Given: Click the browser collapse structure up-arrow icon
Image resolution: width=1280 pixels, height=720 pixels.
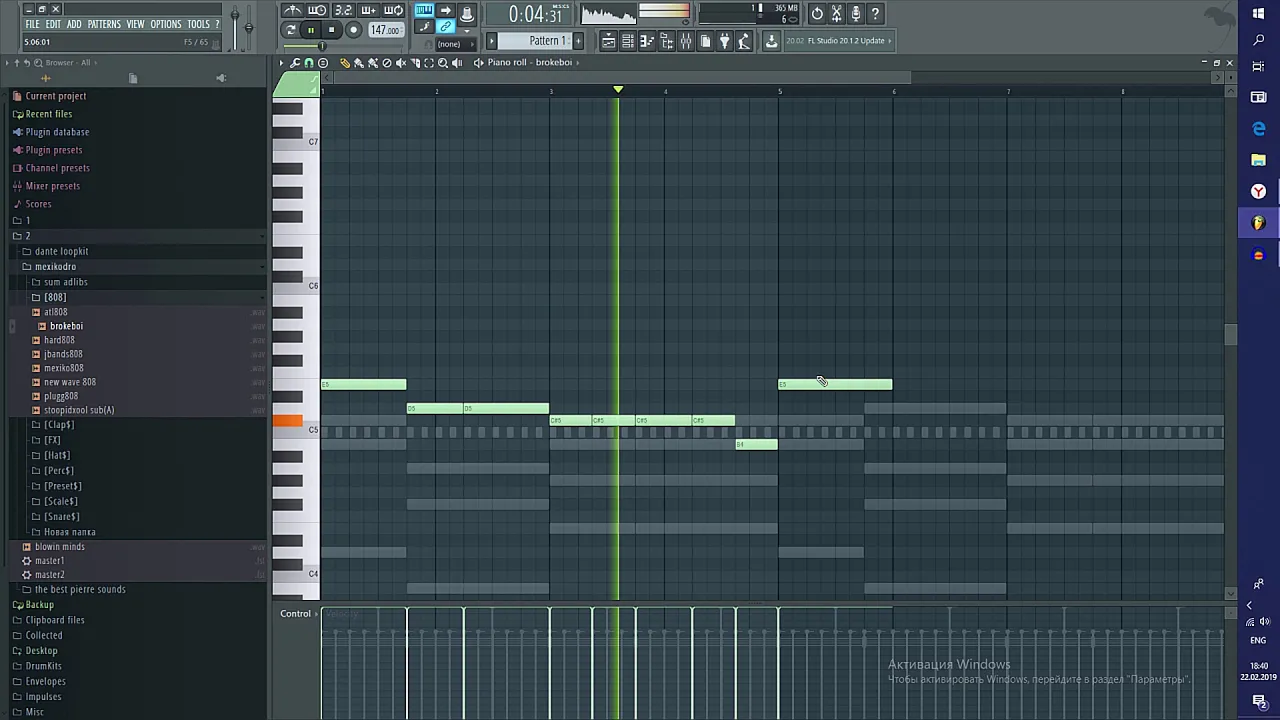Looking at the screenshot, I should click(16, 63).
